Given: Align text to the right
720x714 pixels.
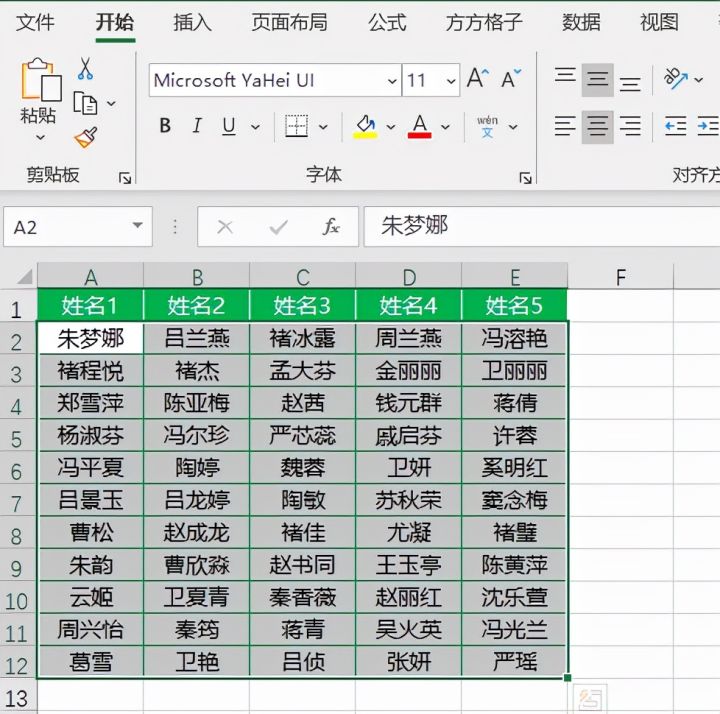Looking at the screenshot, I should [x=630, y=126].
